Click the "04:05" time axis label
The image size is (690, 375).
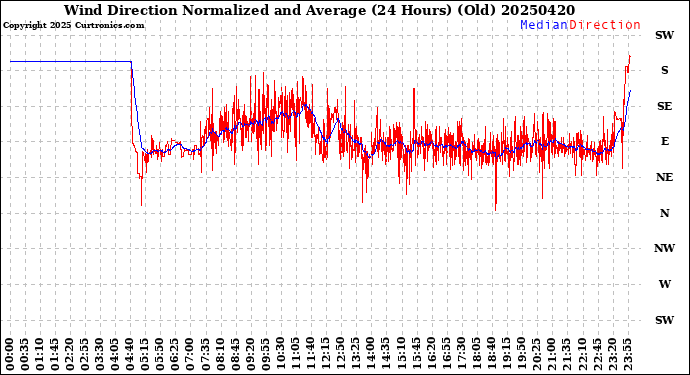[x=115, y=354]
